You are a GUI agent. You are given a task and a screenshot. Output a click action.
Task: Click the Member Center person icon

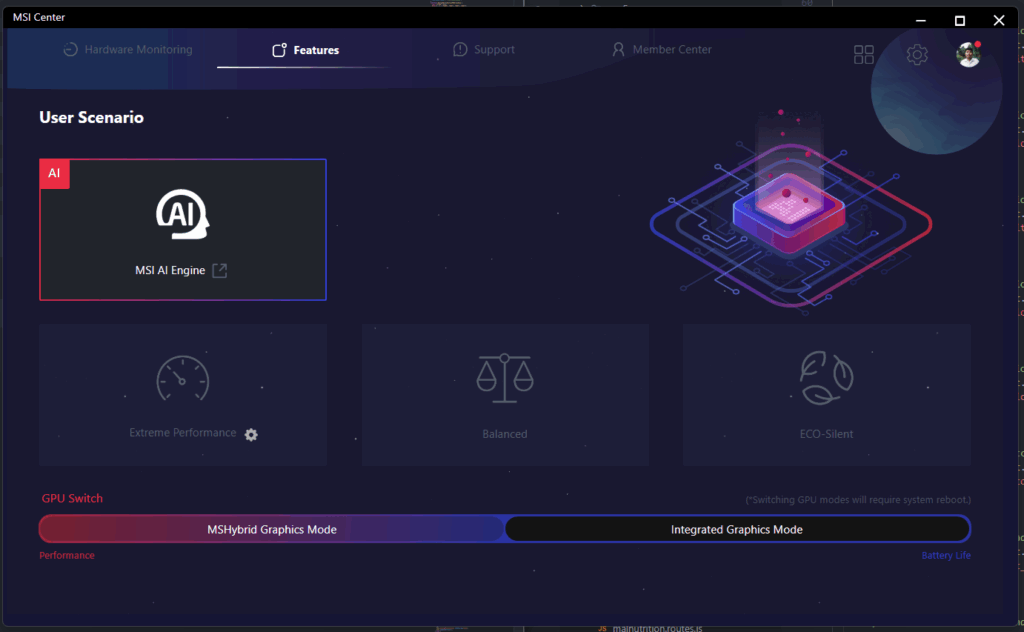(618, 50)
